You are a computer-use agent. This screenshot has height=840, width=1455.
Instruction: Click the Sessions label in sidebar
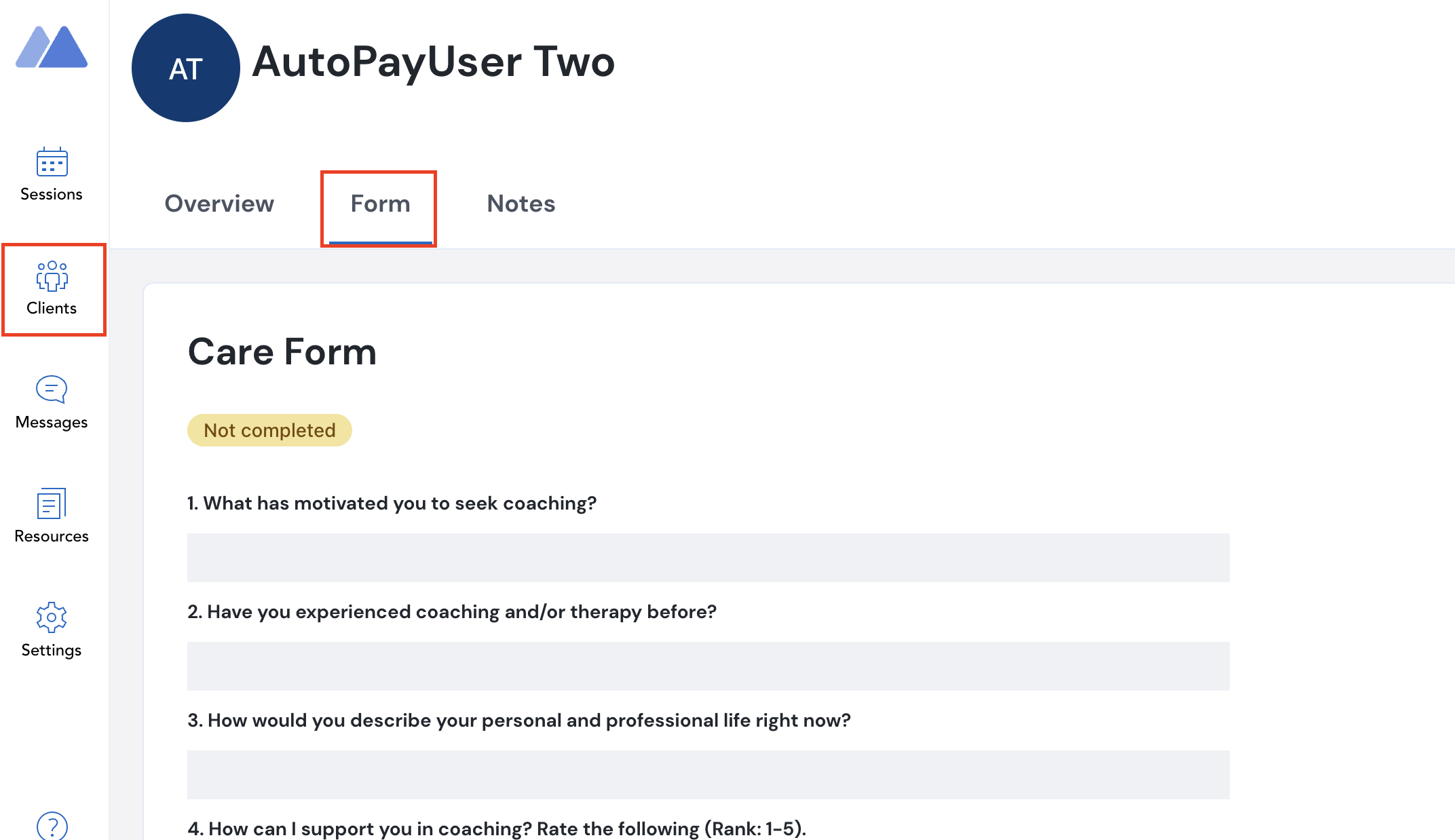52,194
